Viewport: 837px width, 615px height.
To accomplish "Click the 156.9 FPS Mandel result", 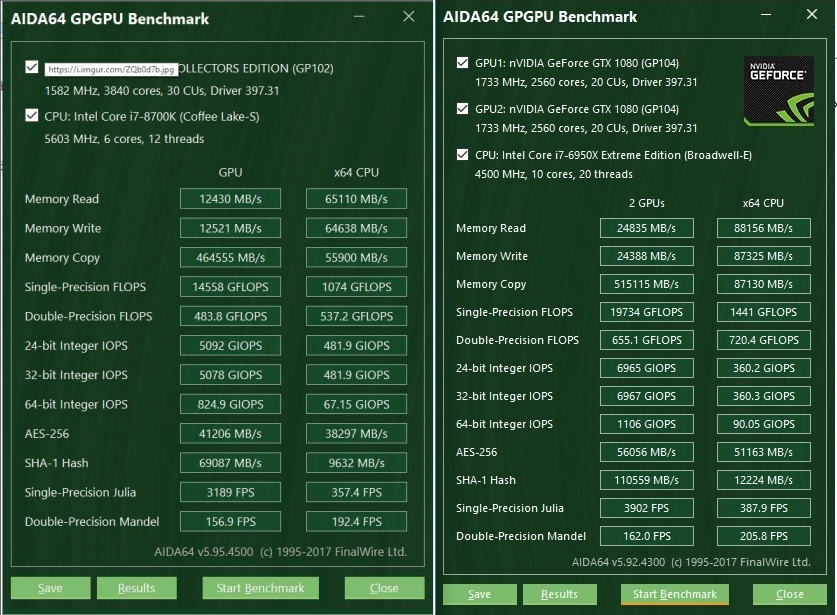I will click(x=231, y=522).
